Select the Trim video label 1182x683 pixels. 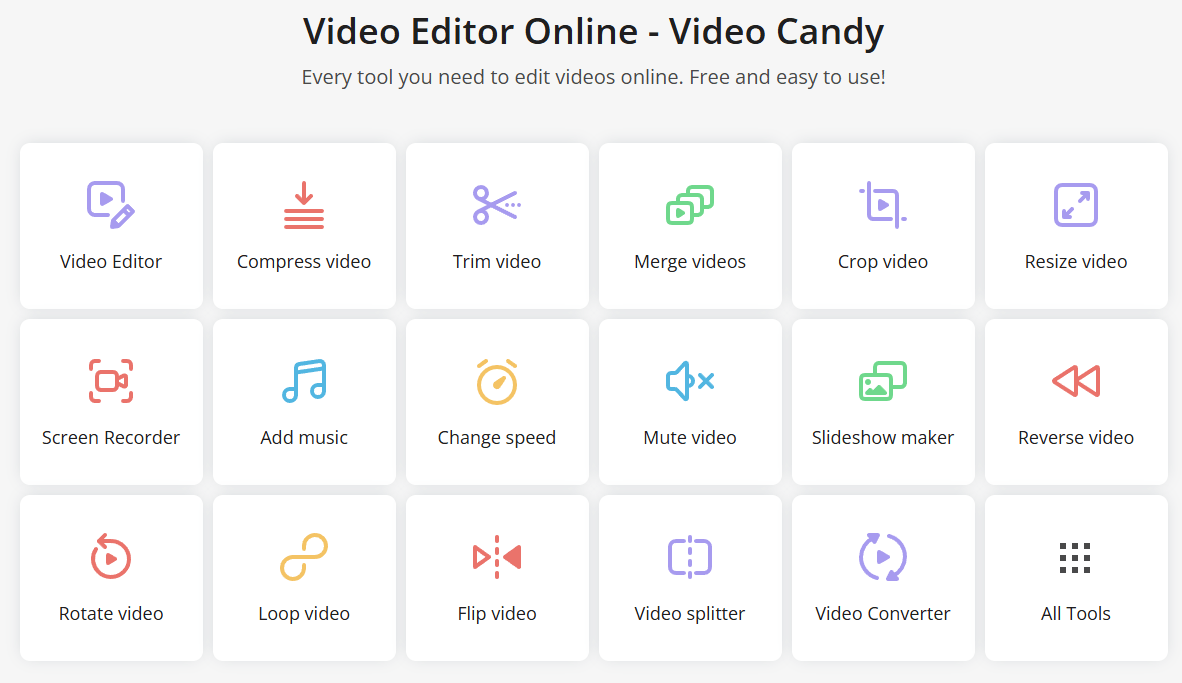pyautogui.click(x=497, y=262)
